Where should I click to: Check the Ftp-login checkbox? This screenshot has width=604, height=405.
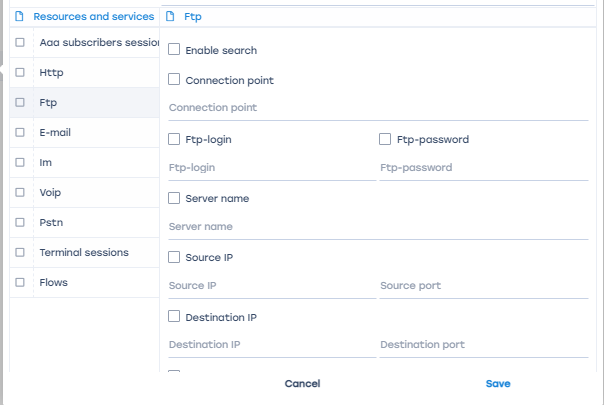point(175,139)
